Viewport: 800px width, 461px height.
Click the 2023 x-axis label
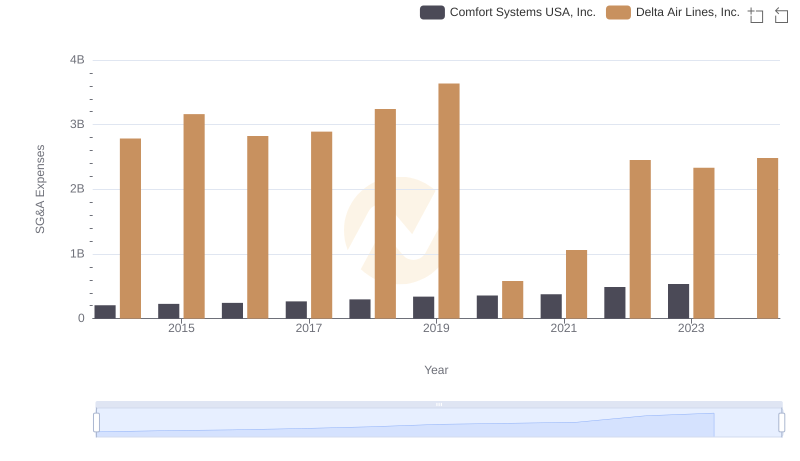(691, 328)
